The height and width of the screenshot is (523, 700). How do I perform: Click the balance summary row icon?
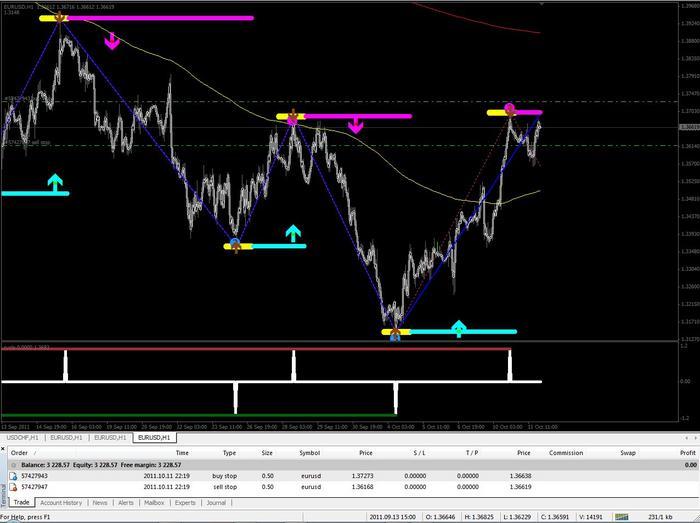13,465
